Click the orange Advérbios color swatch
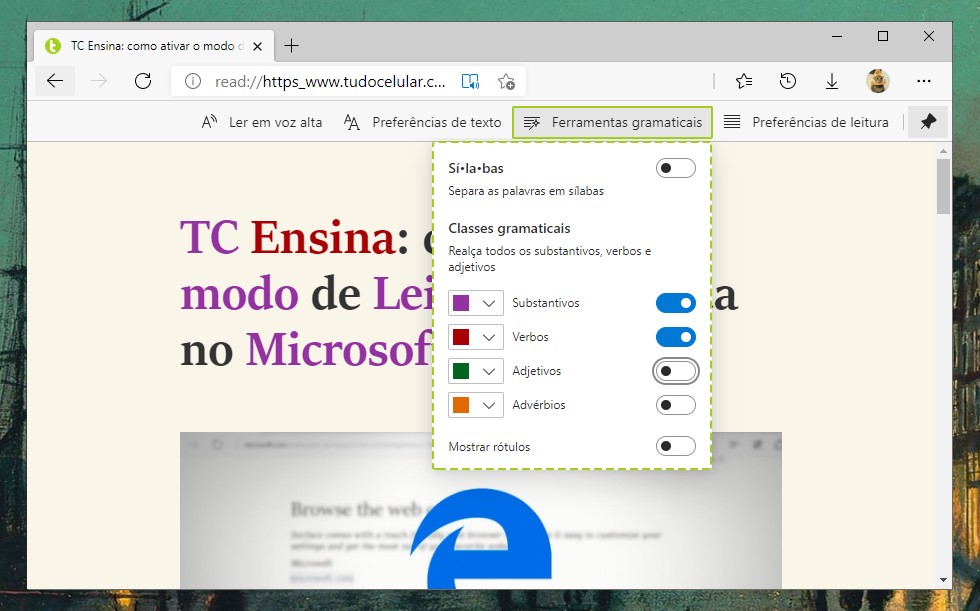Screen dimensions: 980x611 coord(461,405)
